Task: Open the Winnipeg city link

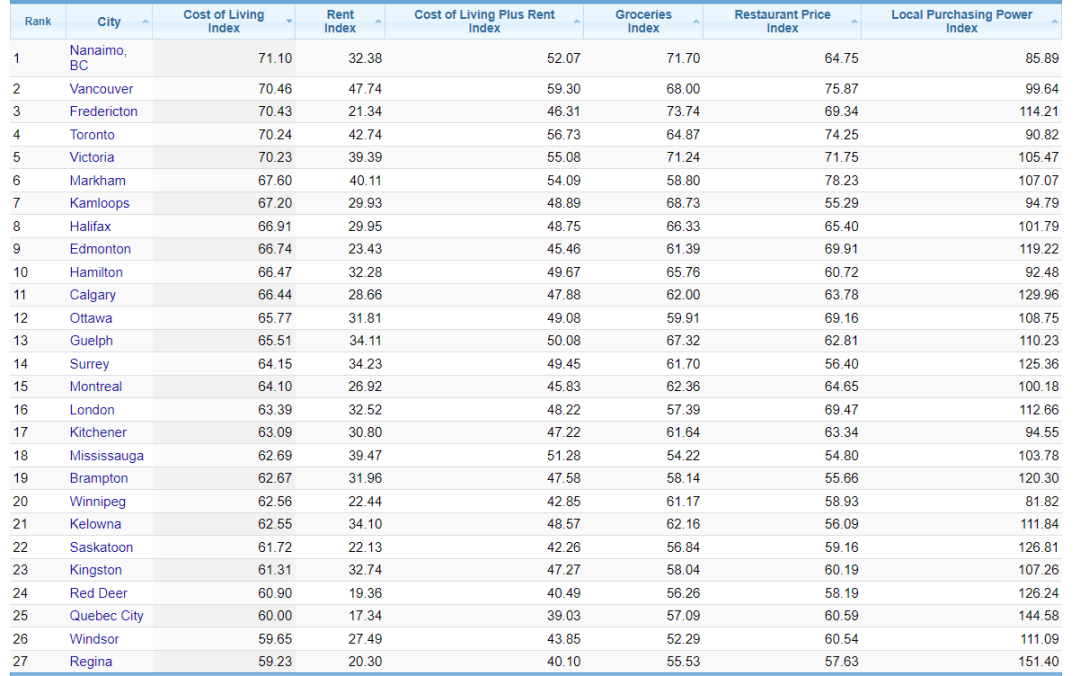Action: [97, 502]
